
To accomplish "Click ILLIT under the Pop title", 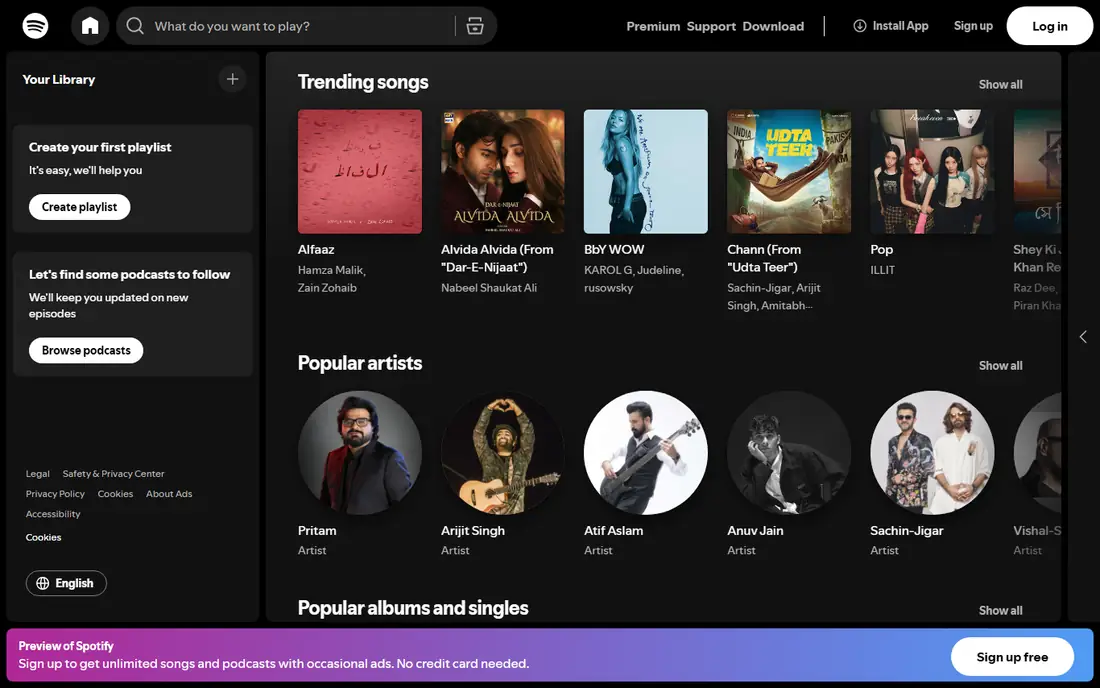I will pyautogui.click(x=883, y=270).
